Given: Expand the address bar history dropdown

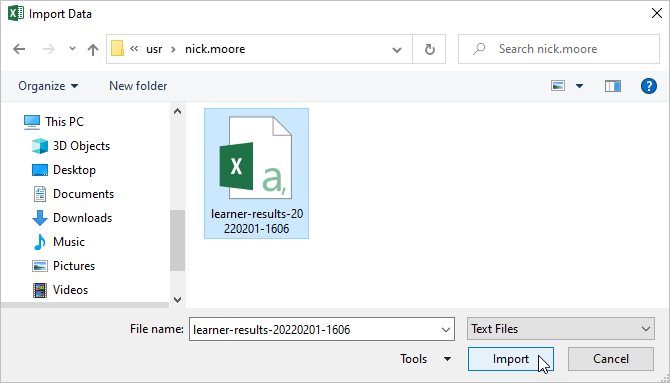Looking at the screenshot, I should [x=397, y=50].
